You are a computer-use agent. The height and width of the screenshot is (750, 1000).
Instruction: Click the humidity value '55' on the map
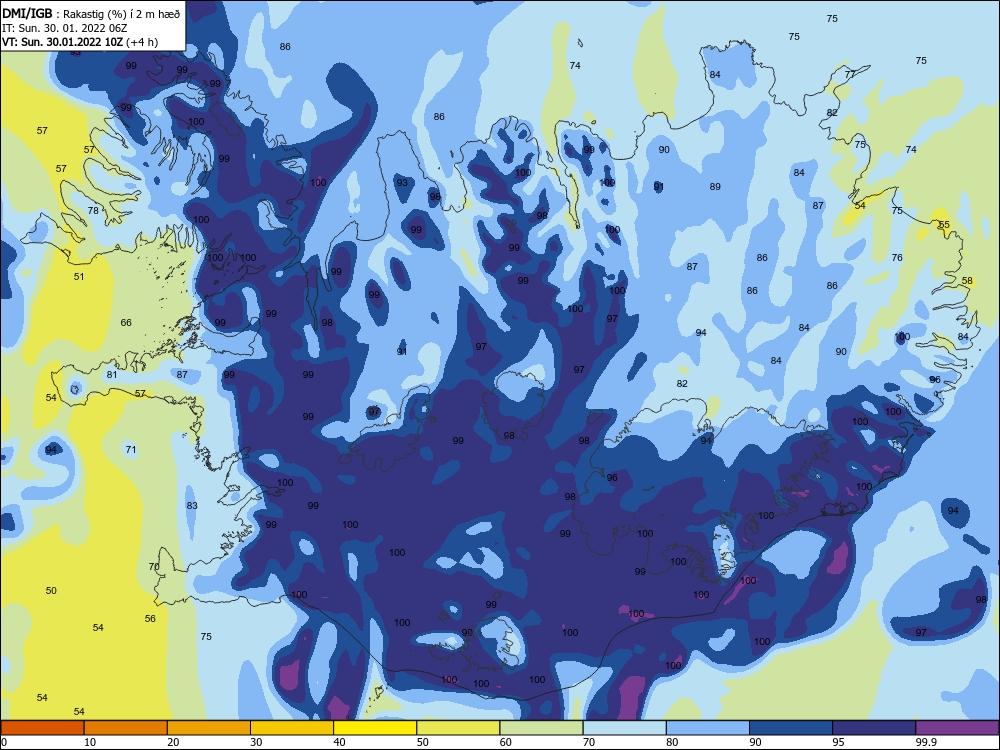(945, 224)
